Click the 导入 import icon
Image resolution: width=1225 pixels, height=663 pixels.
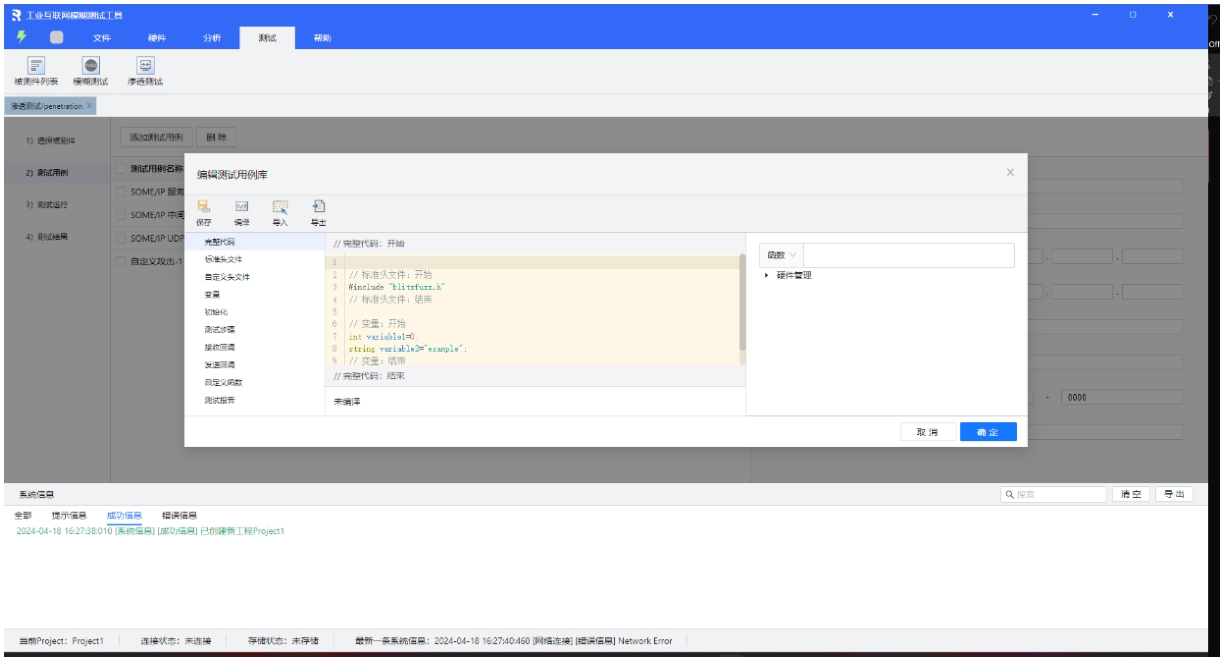(x=280, y=206)
